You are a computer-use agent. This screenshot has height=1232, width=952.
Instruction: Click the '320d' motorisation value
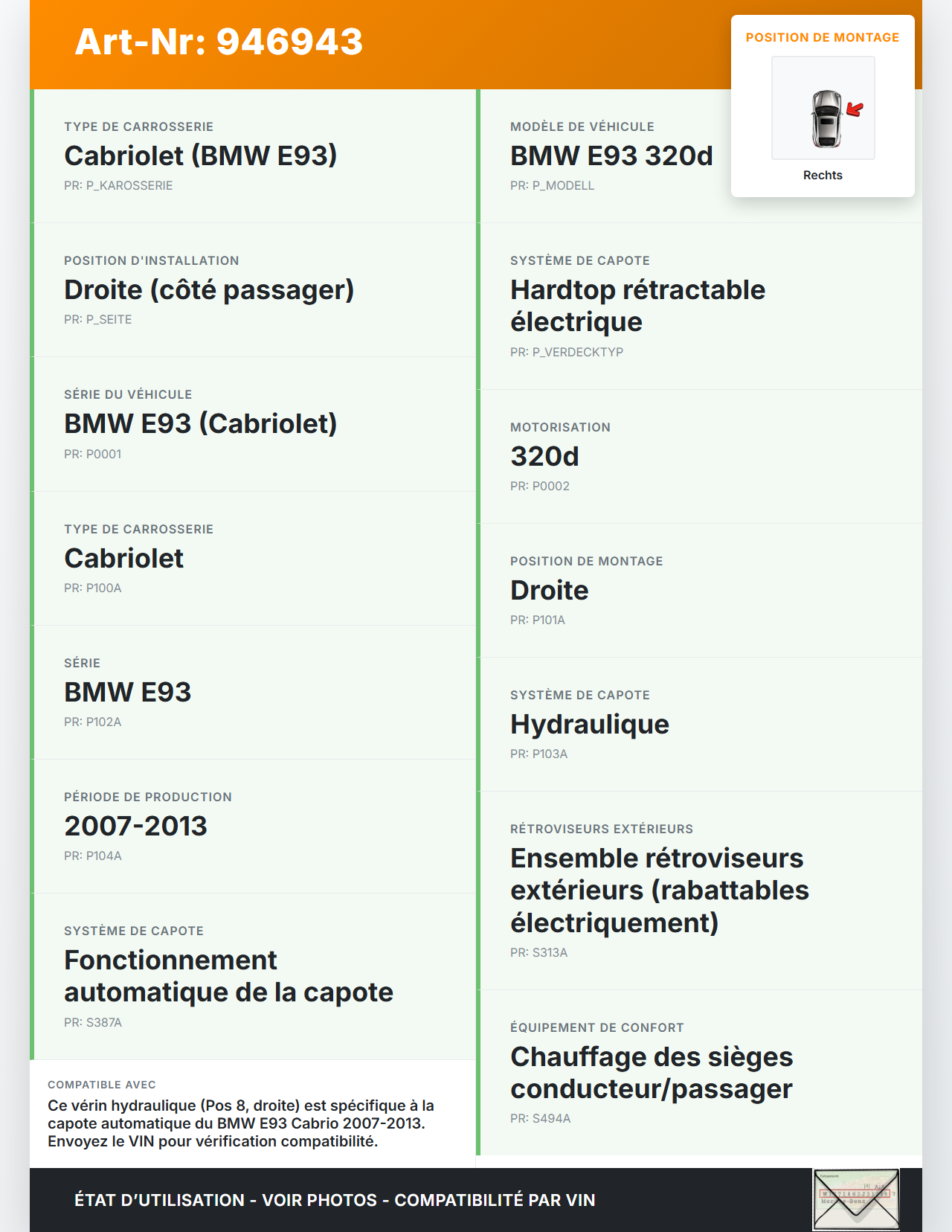544,456
